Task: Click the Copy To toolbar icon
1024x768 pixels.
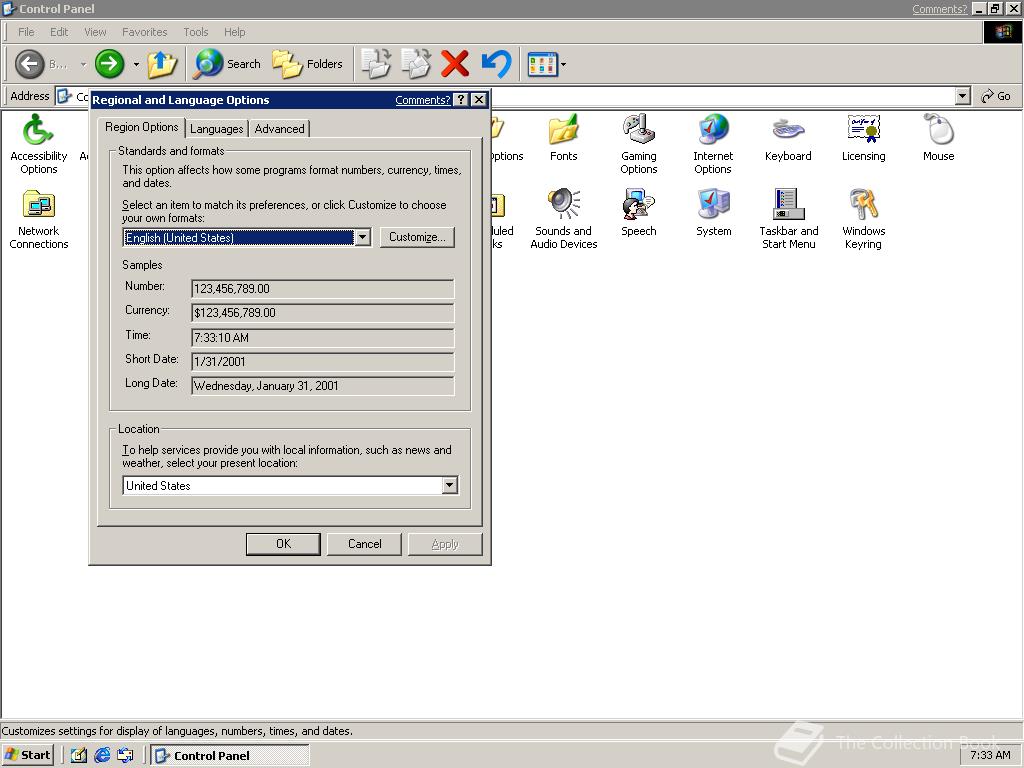Action: coord(416,64)
